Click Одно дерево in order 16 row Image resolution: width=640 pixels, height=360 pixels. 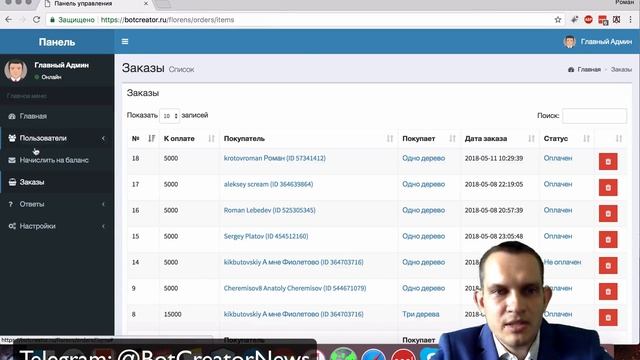click(x=424, y=210)
